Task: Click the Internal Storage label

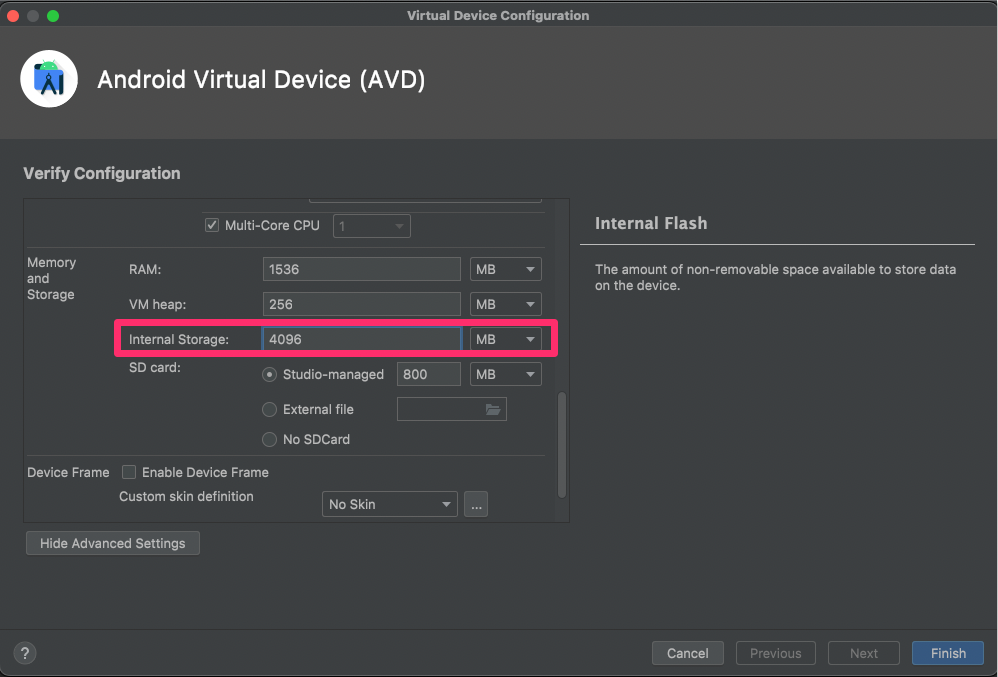Action: [x=179, y=339]
